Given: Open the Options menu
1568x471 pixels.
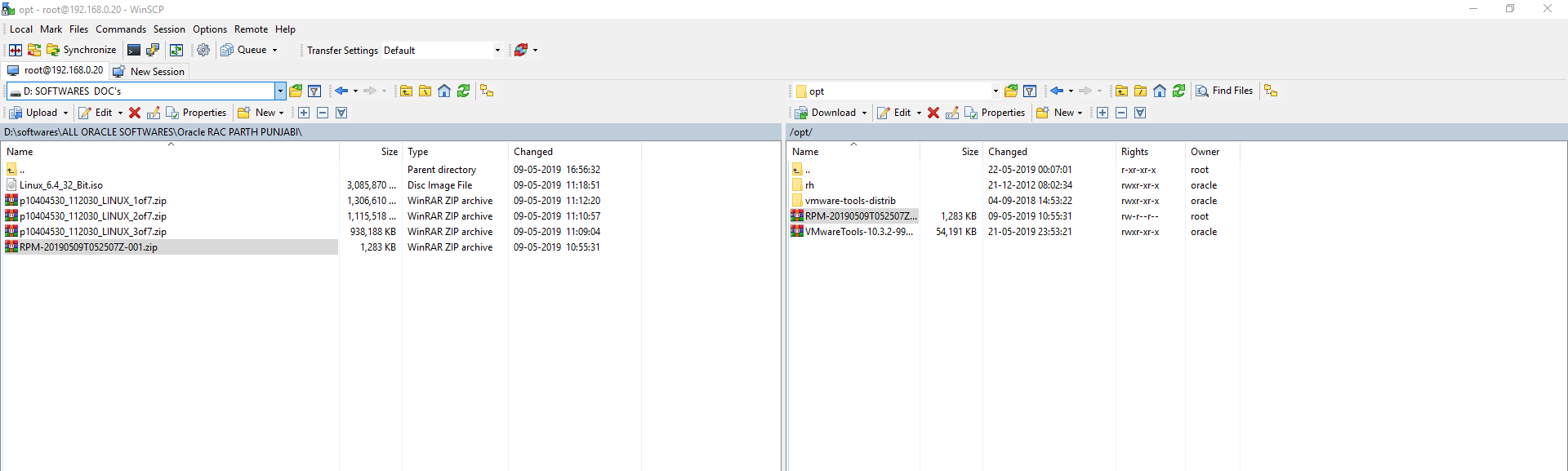Looking at the screenshot, I should (210, 29).
